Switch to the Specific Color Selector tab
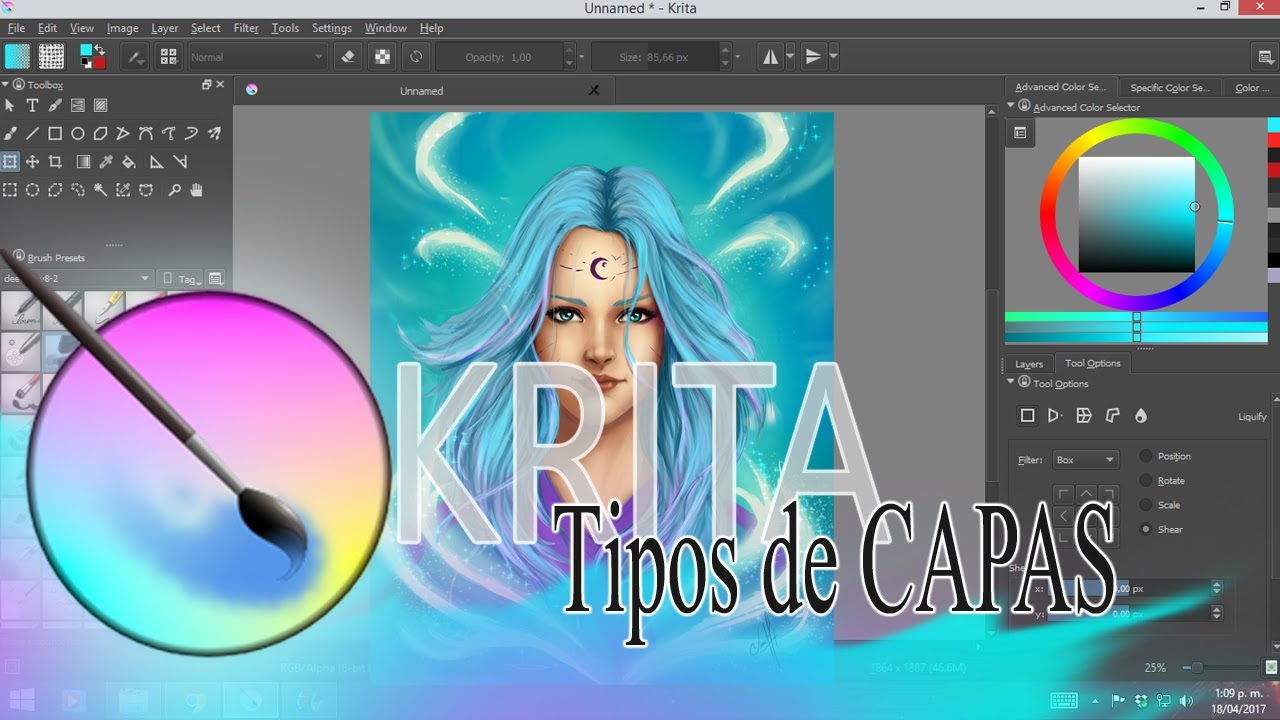 point(1169,88)
